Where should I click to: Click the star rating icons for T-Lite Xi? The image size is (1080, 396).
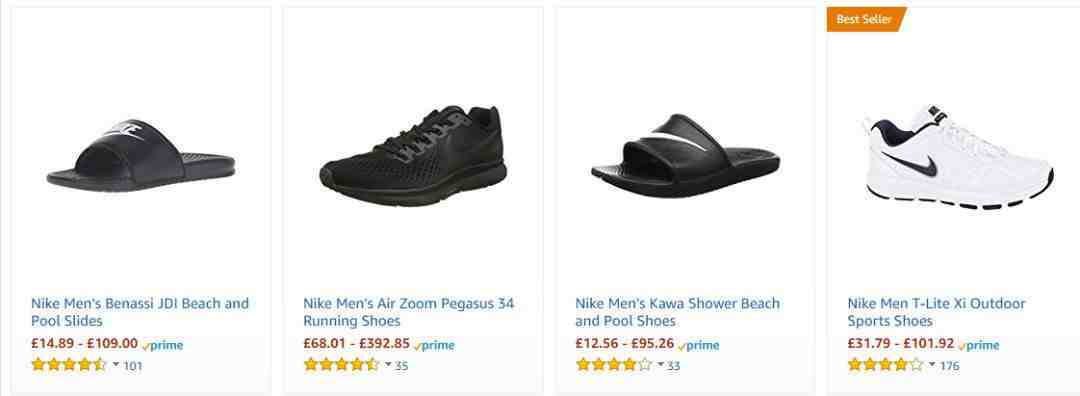pos(886,365)
